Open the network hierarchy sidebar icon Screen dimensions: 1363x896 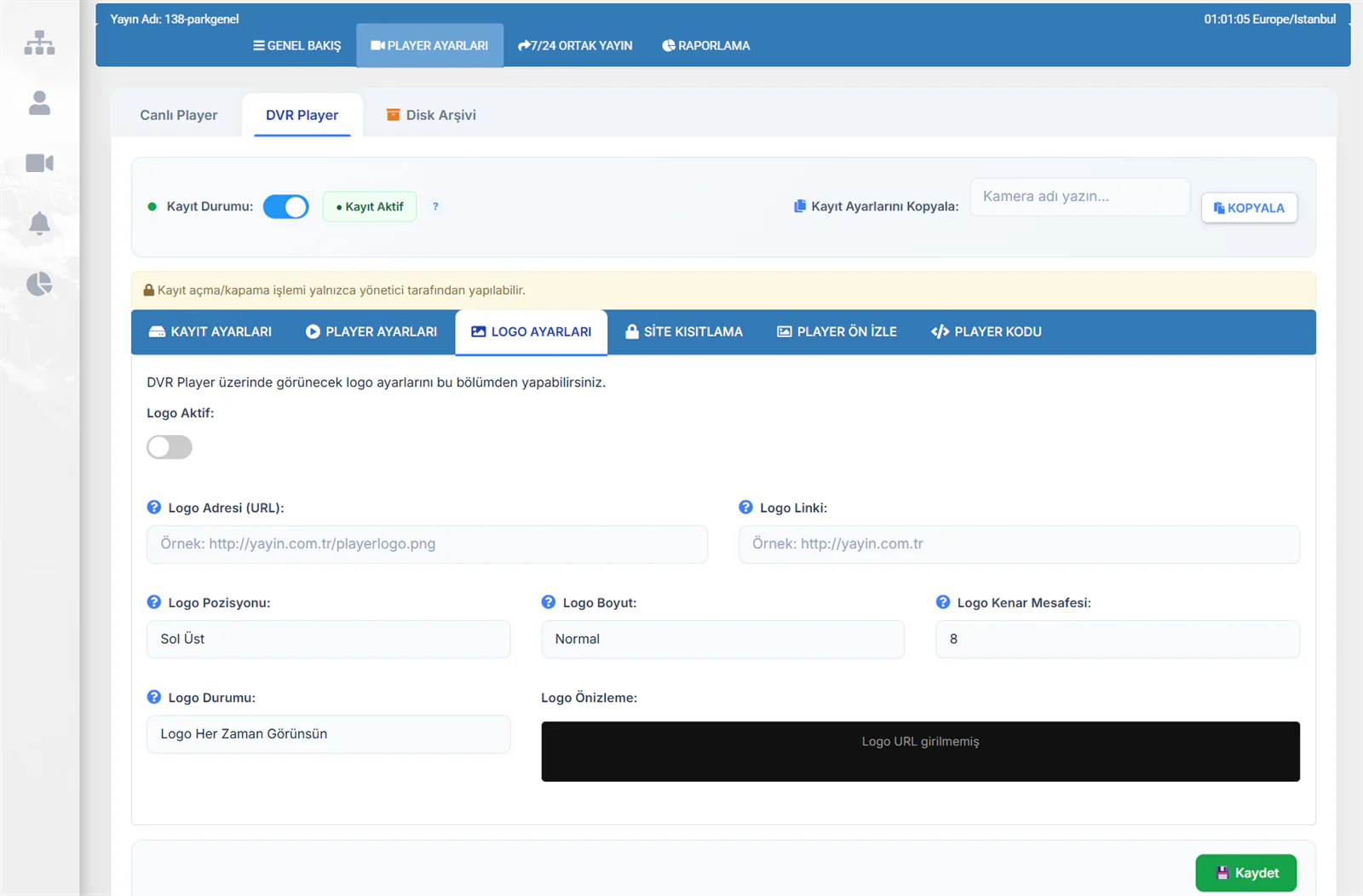pyautogui.click(x=39, y=43)
